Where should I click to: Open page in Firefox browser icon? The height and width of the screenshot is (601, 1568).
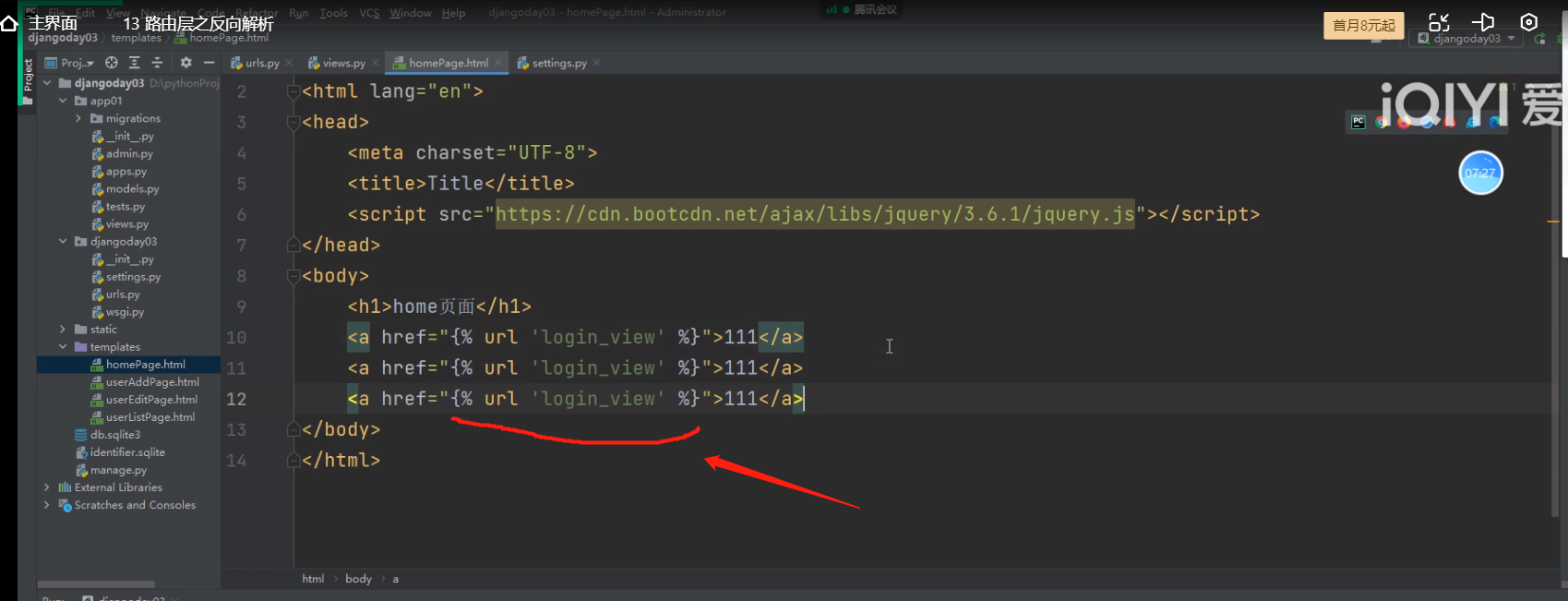(1404, 122)
